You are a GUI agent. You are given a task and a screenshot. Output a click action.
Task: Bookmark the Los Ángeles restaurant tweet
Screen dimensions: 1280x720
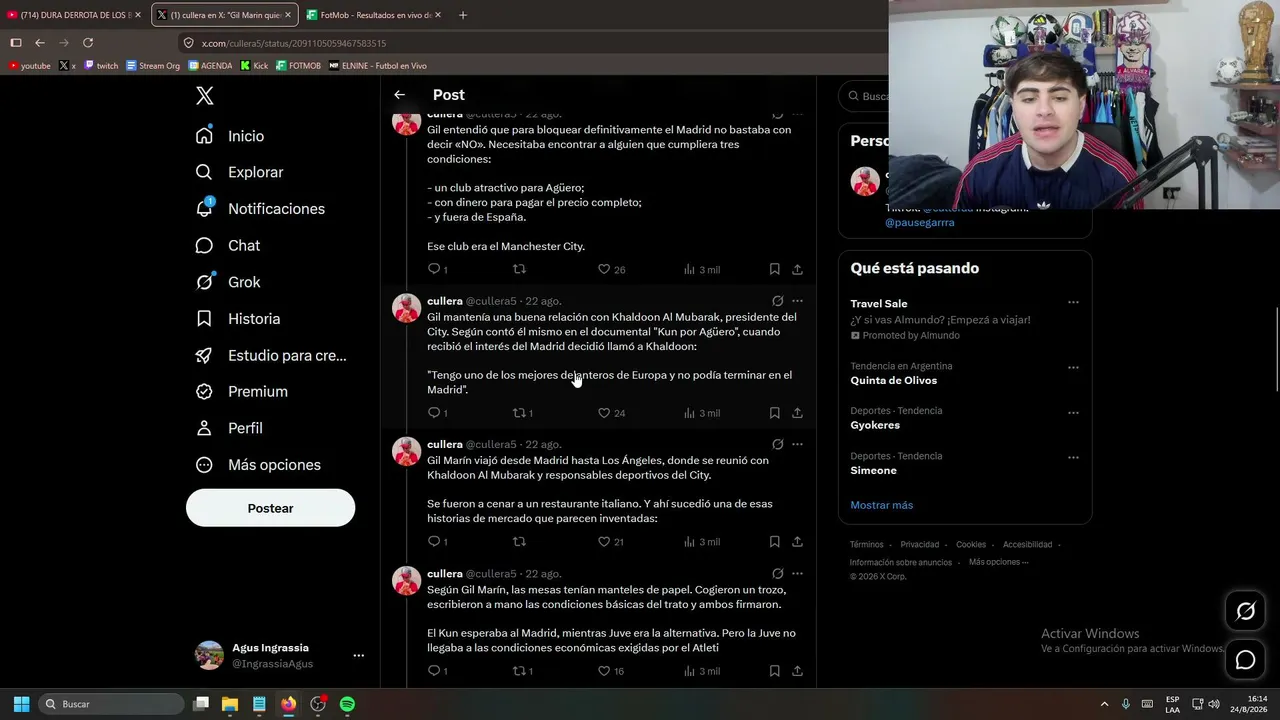point(774,542)
